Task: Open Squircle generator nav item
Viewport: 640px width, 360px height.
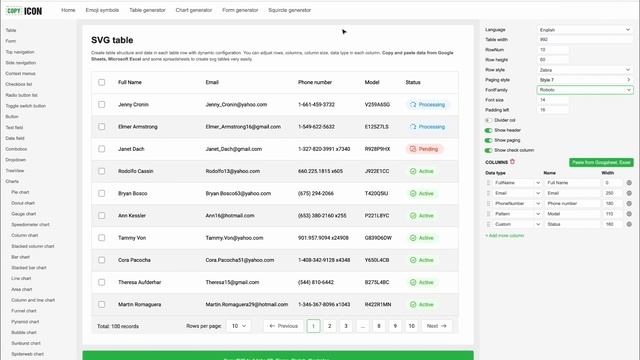Action: (x=289, y=10)
